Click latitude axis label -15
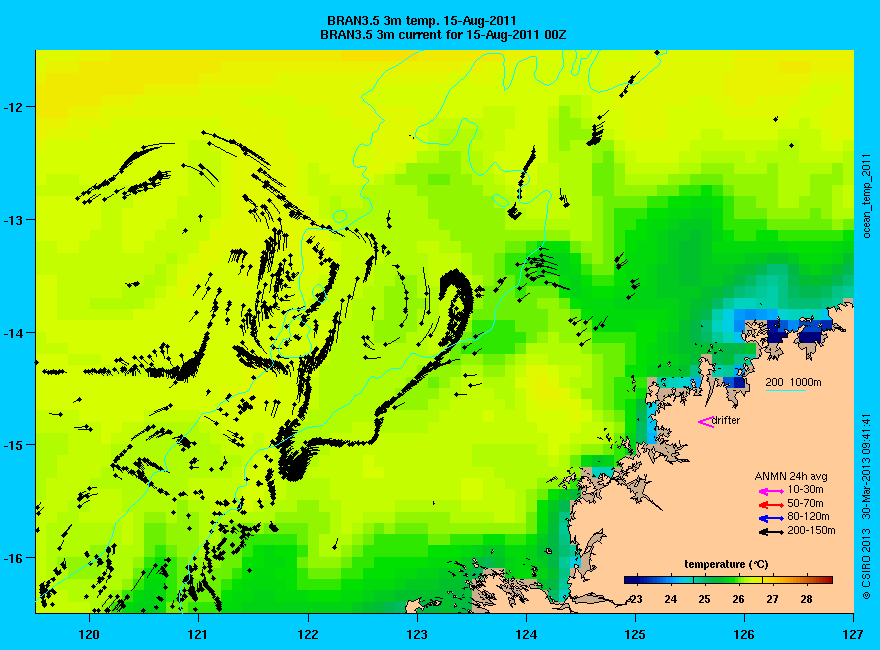The height and width of the screenshot is (650, 880). tap(12, 445)
